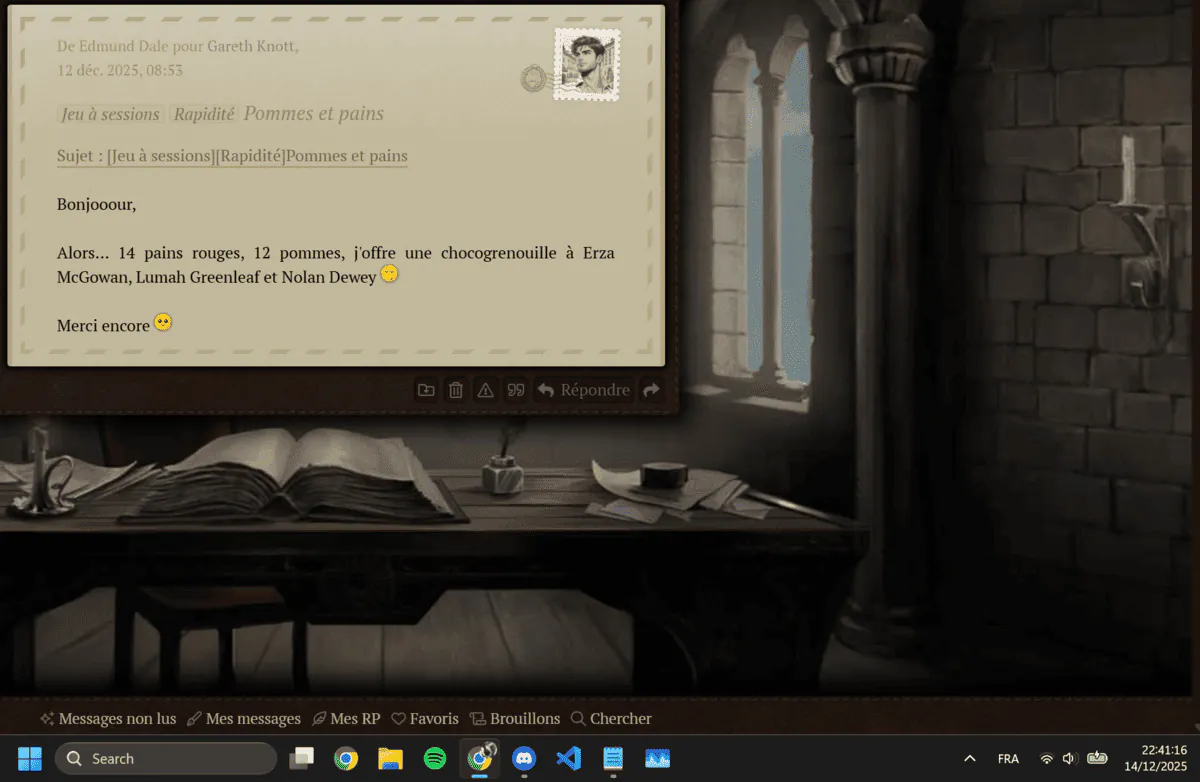The height and width of the screenshot is (782, 1200).
Task: Click Chercher to search messages
Action: click(611, 719)
